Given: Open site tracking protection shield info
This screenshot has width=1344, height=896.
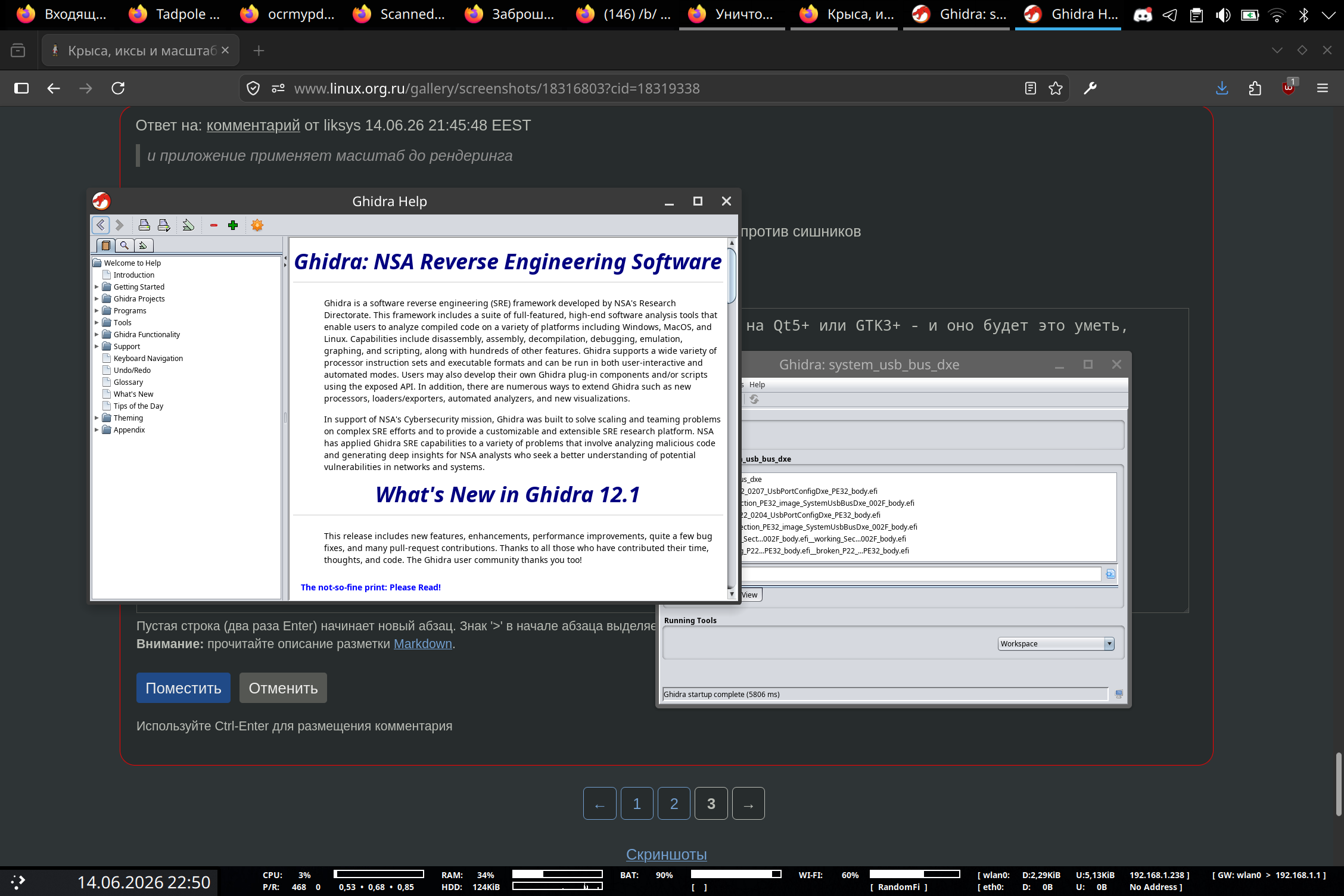Looking at the screenshot, I should point(253,88).
